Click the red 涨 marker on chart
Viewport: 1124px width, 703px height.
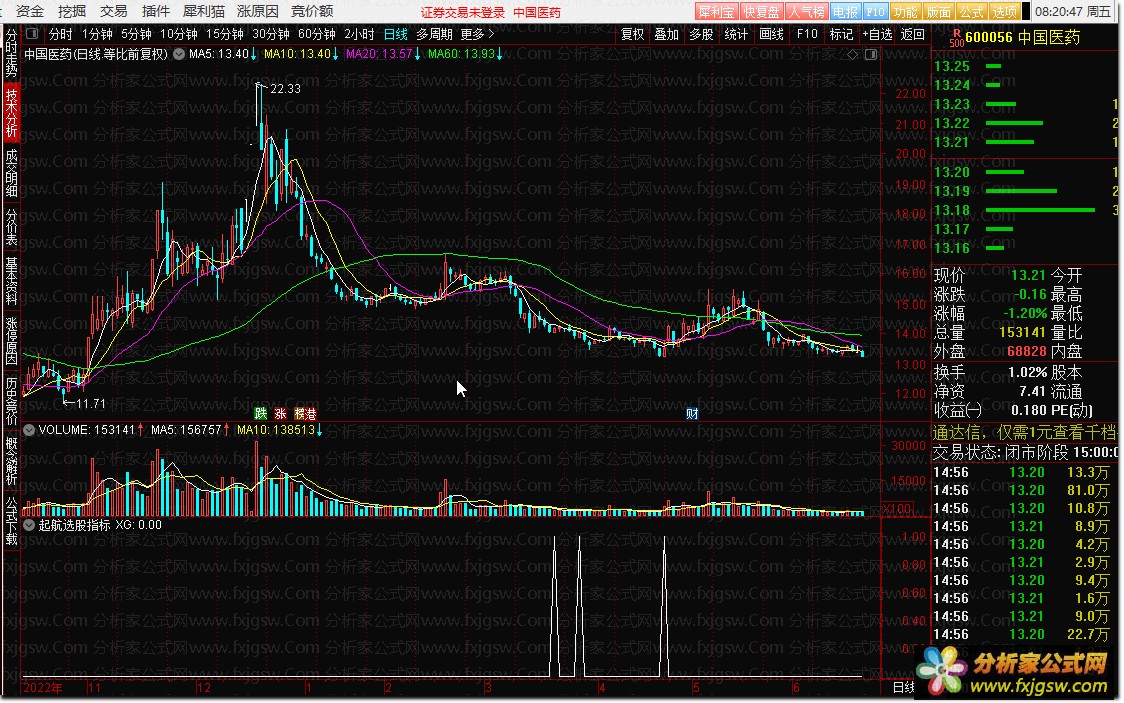click(280, 413)
